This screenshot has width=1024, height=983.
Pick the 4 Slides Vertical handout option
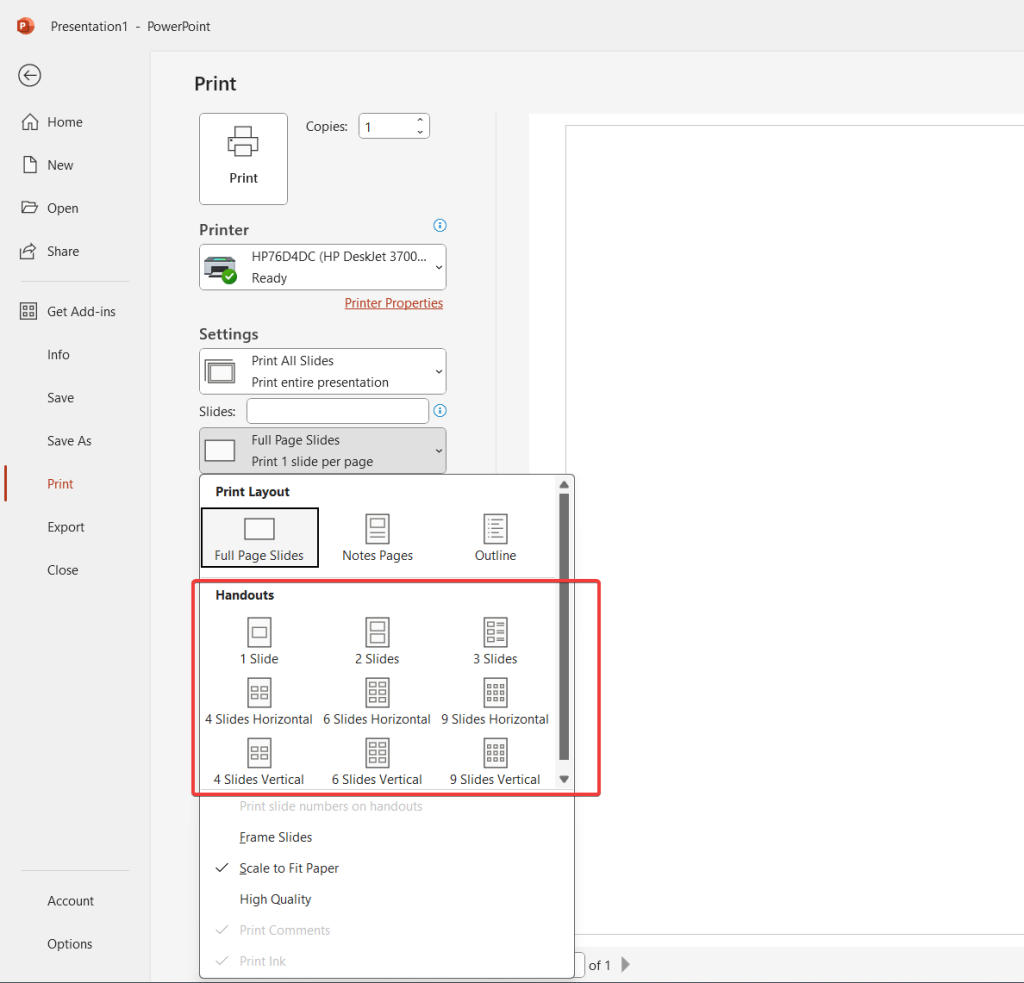[259, 760]
